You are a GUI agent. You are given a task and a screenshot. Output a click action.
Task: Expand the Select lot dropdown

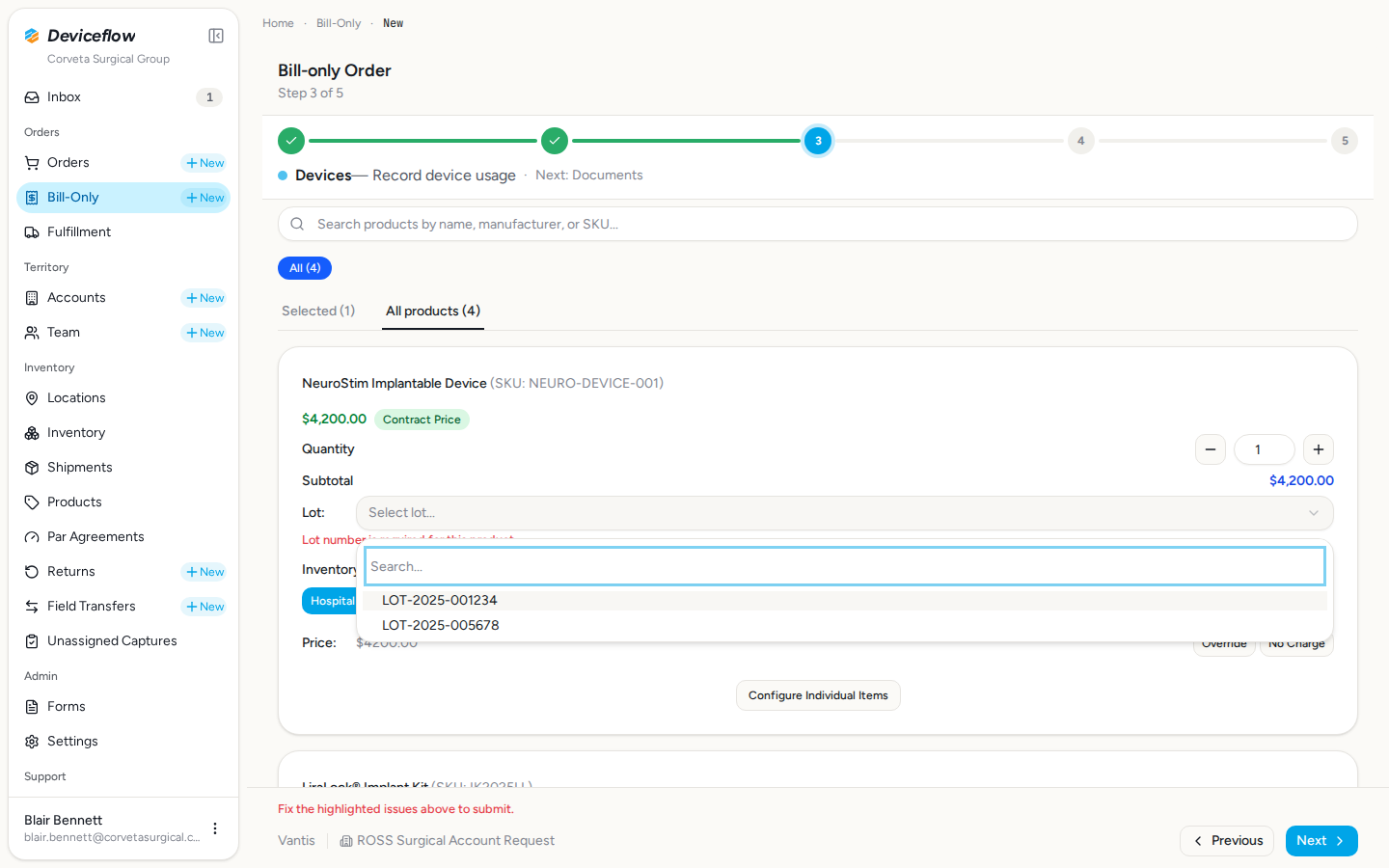844,513
